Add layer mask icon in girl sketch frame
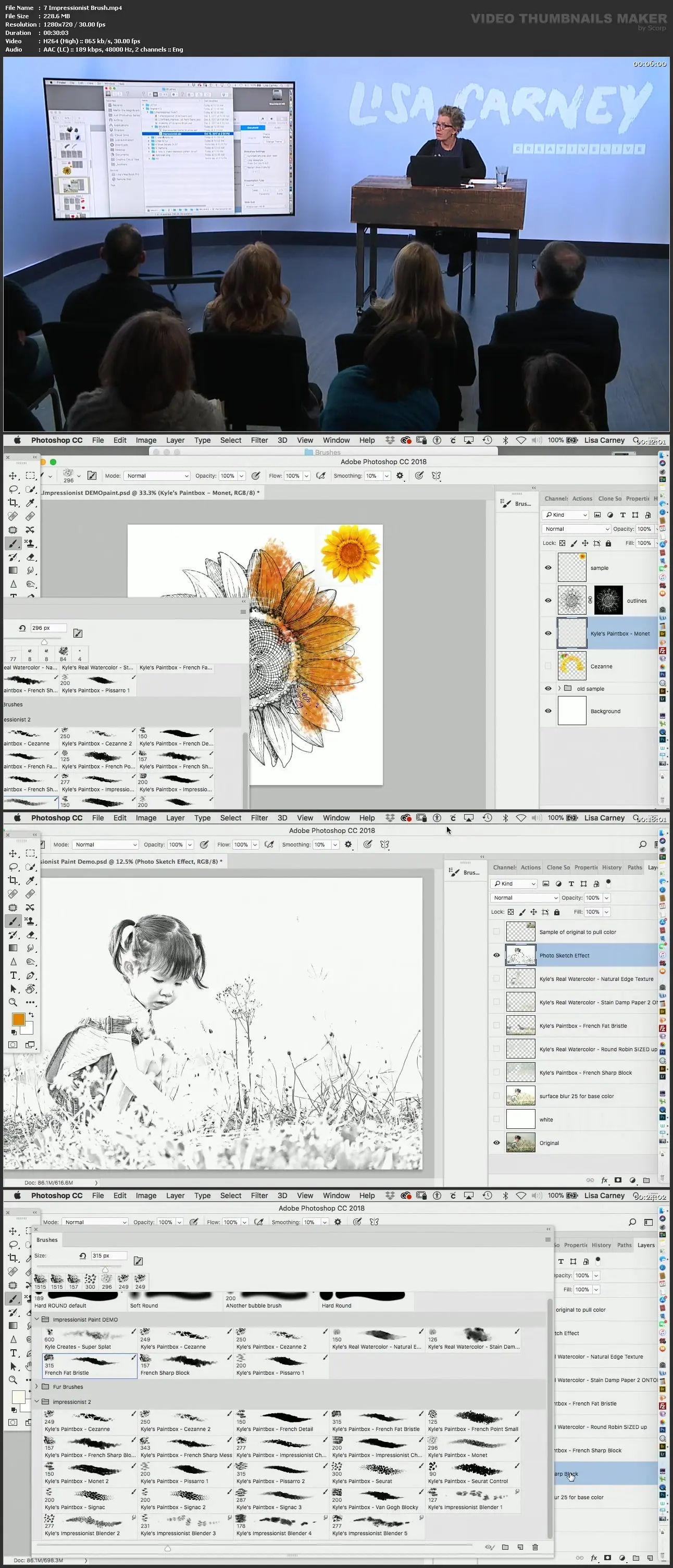 click(618, 1180)
